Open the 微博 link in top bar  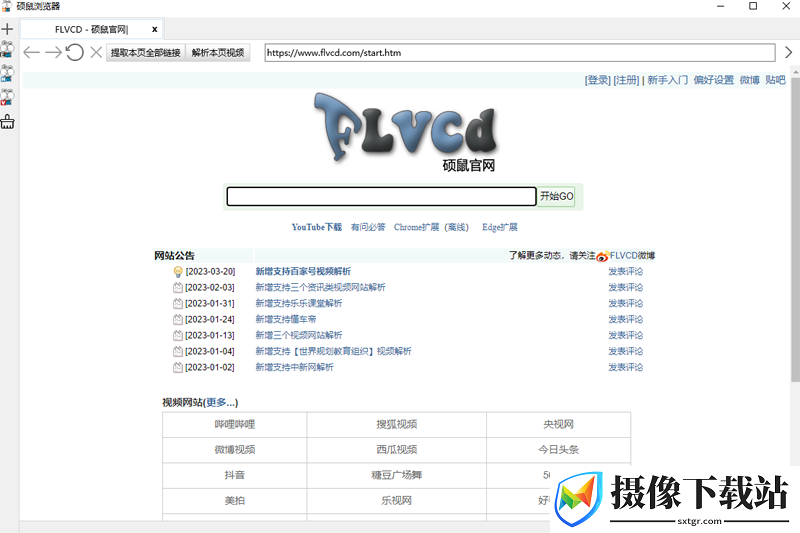pyautogui.click(x=749, y=80)
